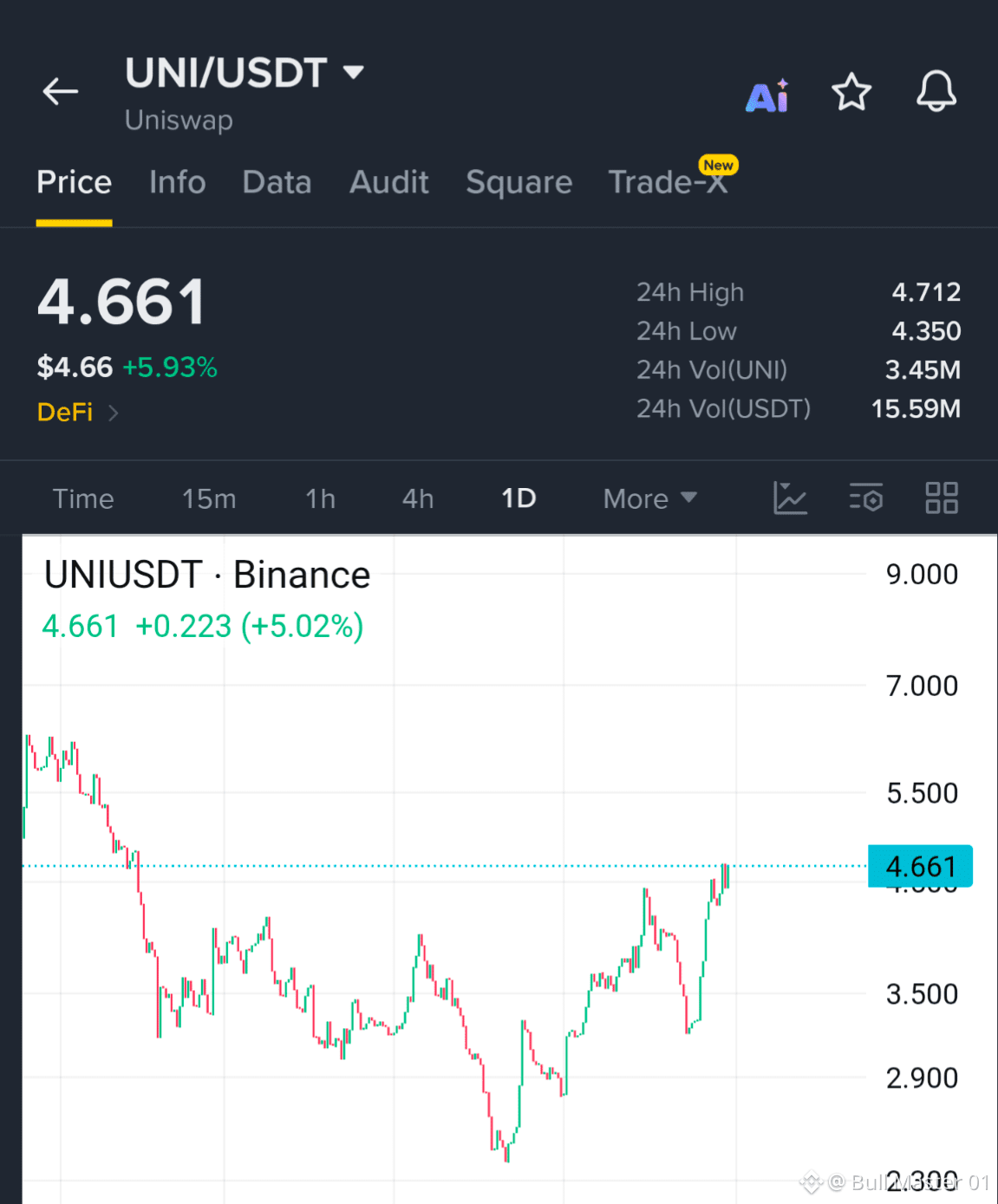The image size is (998, 1204).
Task: Open the DeFi category chevron
Action: 113,413
